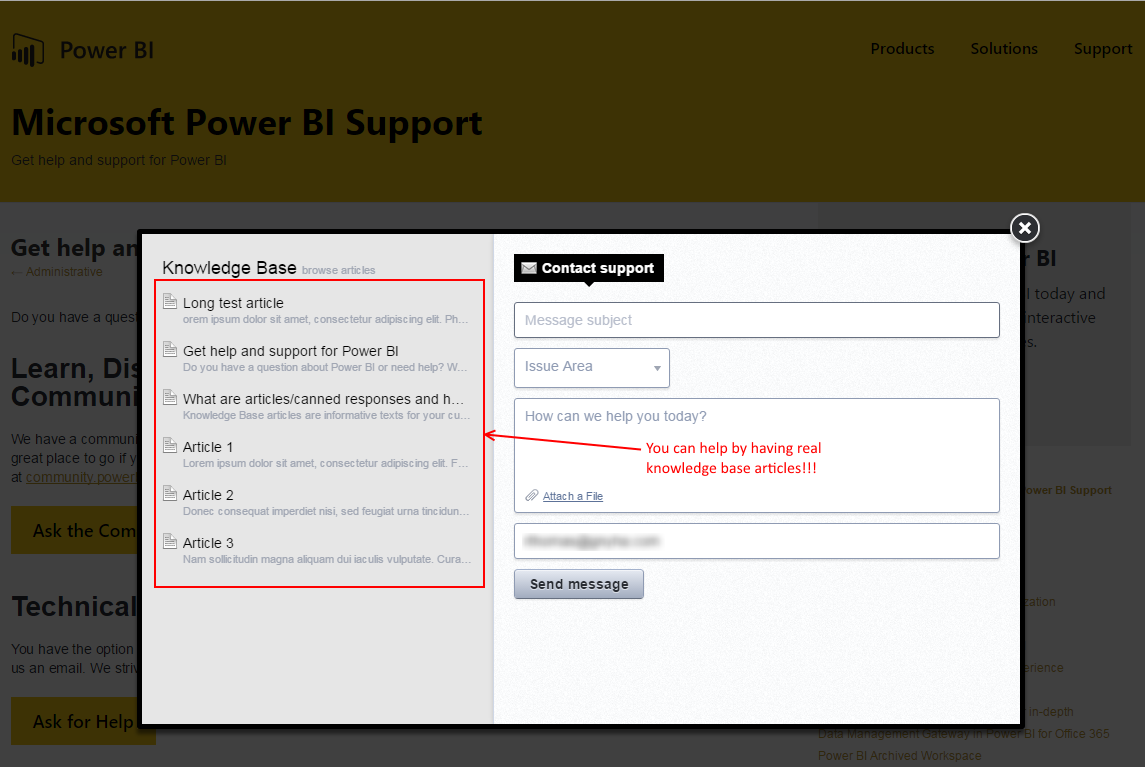Click the Microsoft Power BI Support heading

(x=247, y=123)
